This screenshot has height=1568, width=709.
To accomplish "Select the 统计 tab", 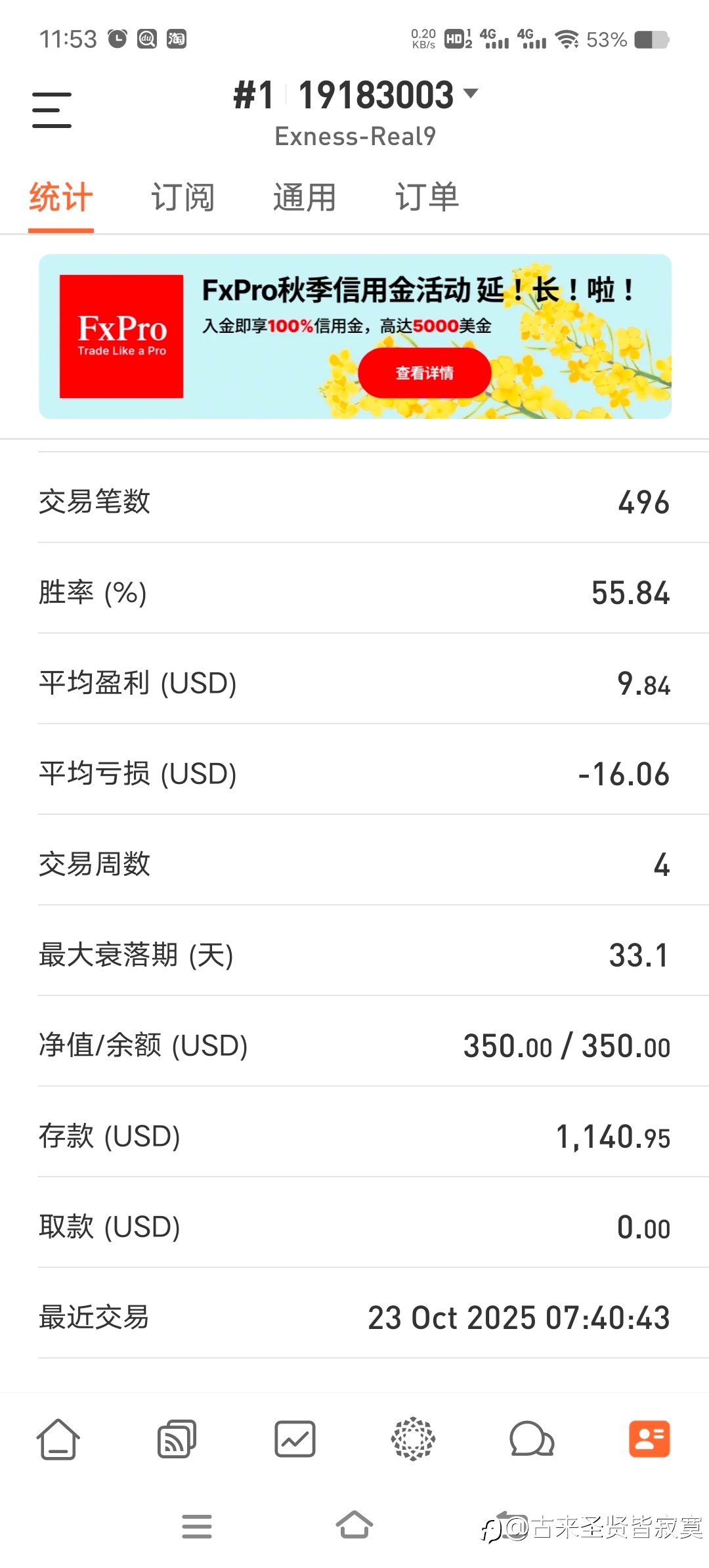I will pyautogui.click(x=60, y=197).
